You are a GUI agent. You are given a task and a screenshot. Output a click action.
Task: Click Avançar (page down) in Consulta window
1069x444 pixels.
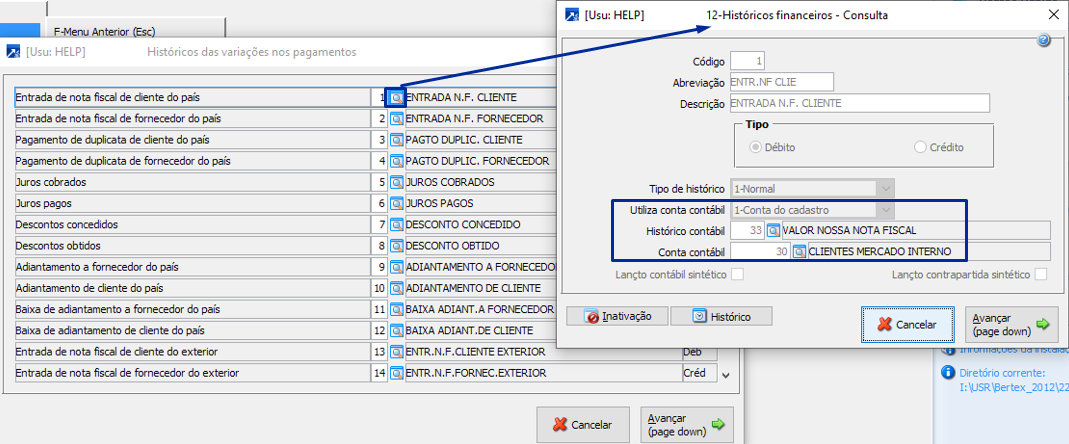[1012, 325]
